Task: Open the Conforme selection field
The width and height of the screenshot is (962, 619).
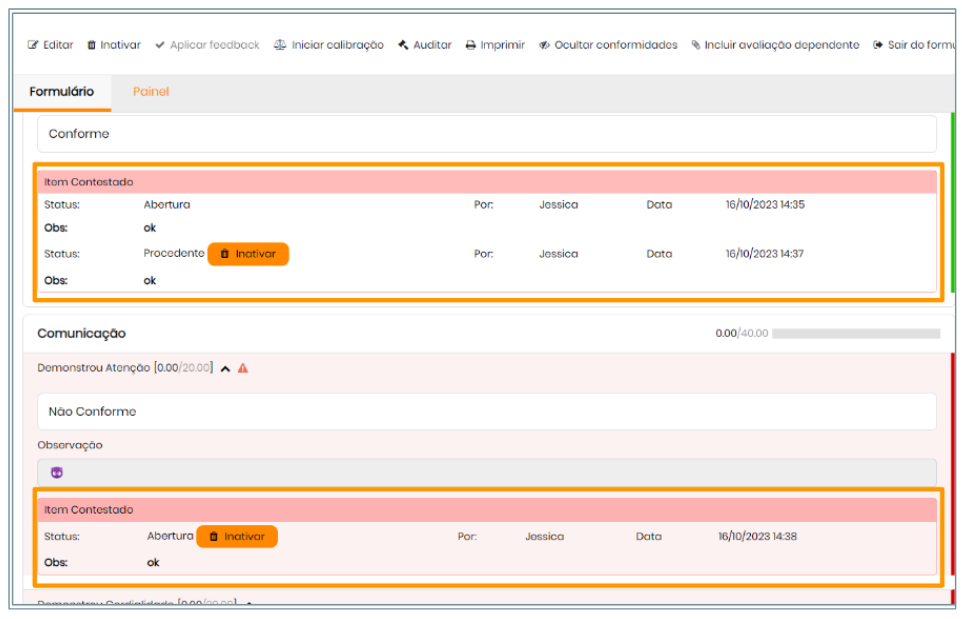Action: 486,134
